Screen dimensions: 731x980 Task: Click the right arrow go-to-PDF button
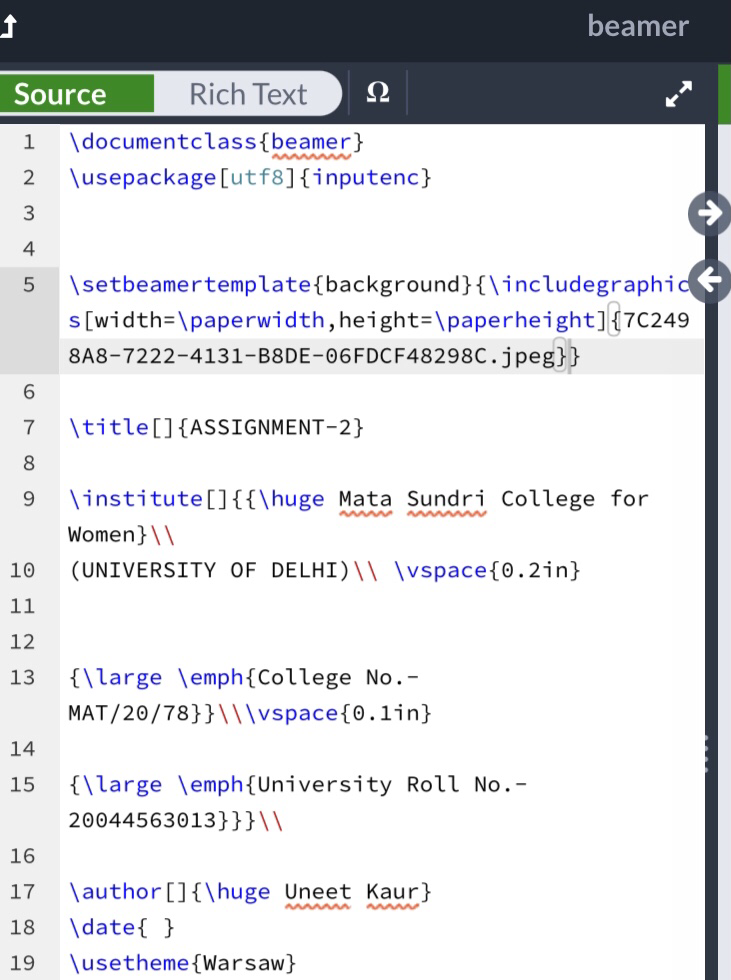[x=710, y=213]
